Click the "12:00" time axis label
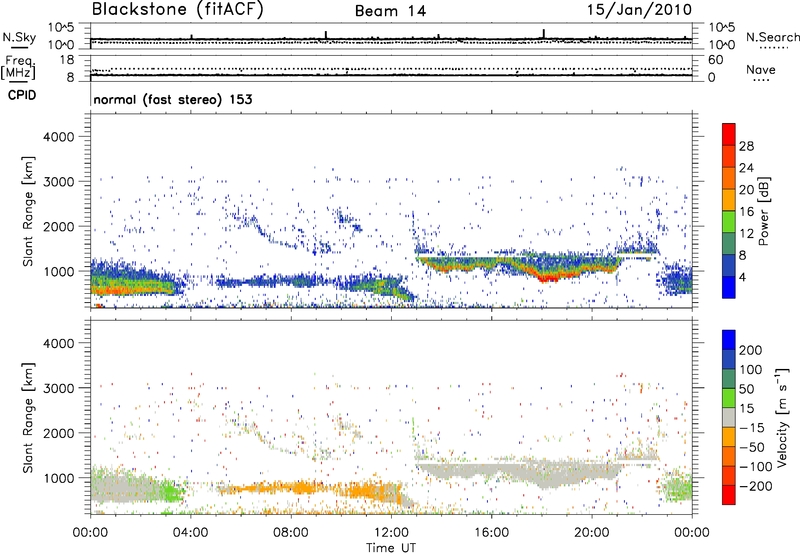The image size is (800, 554). 391,533
